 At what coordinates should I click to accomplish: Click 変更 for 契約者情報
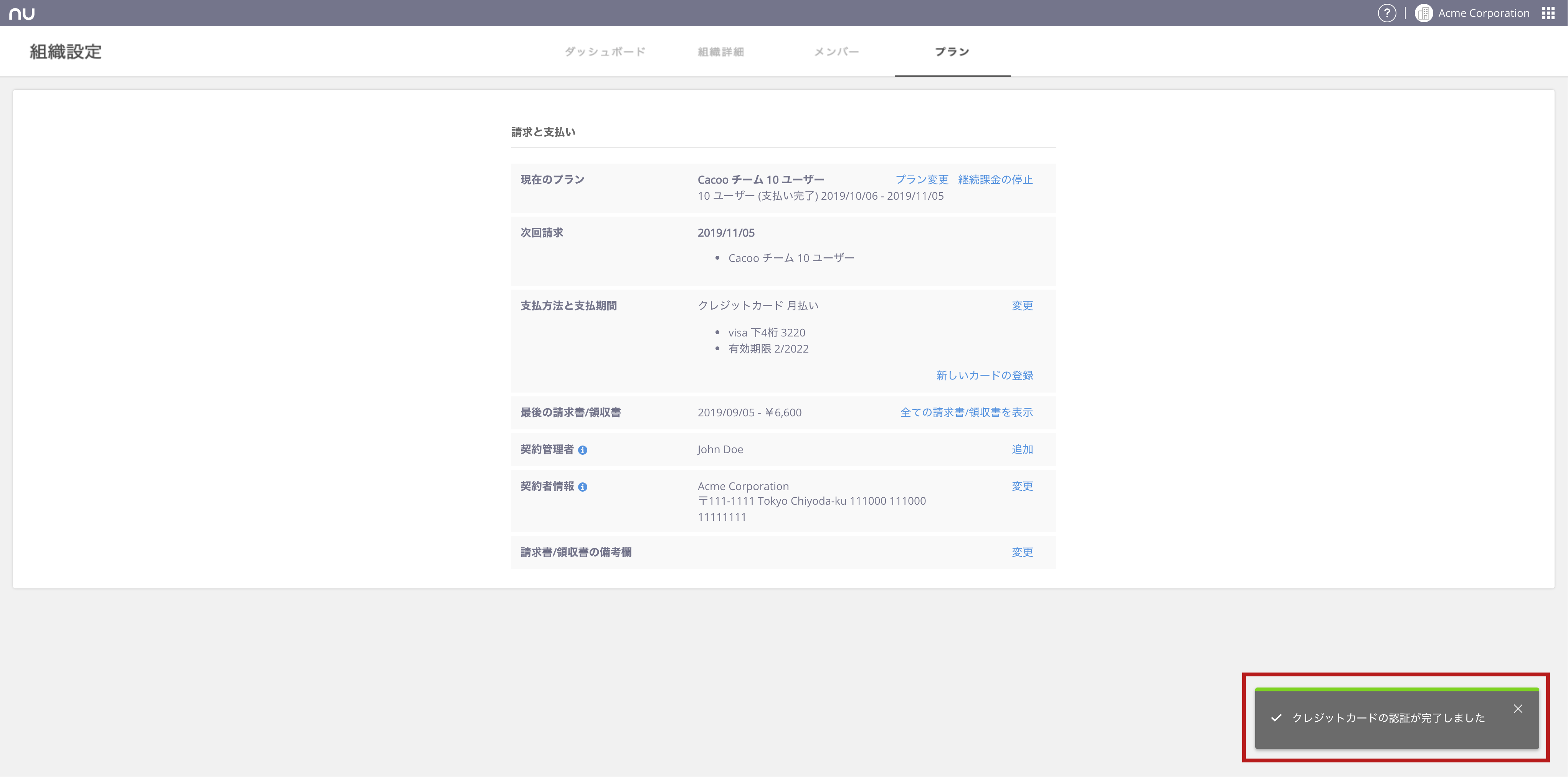1022,487
